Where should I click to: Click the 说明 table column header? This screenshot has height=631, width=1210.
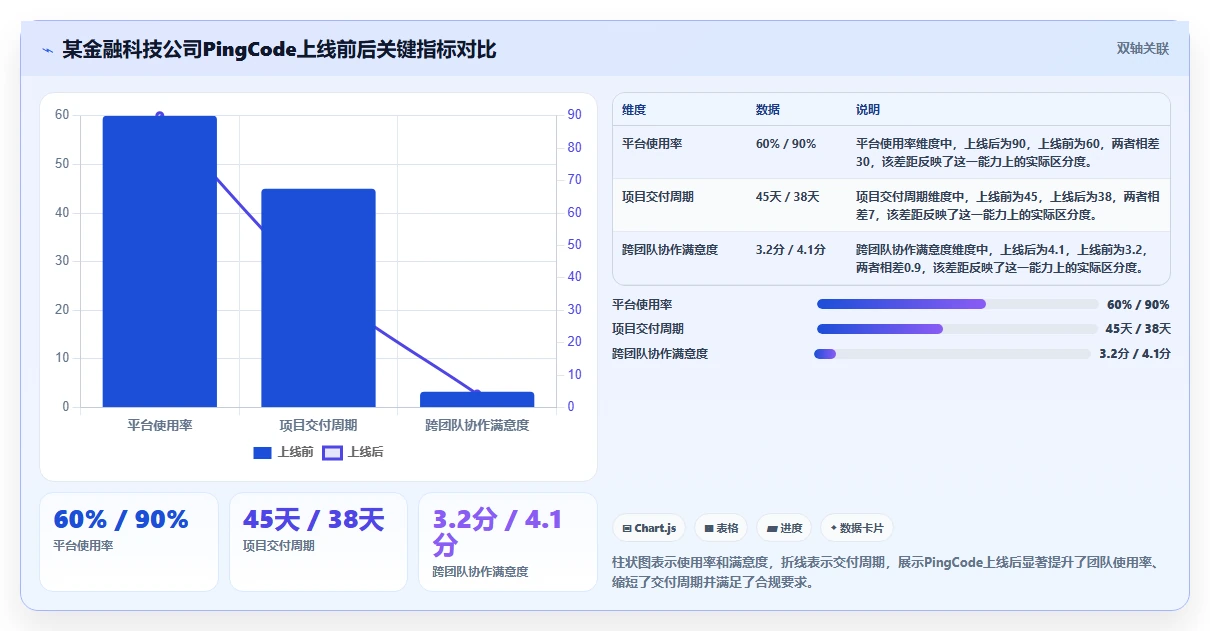(868, 110)
